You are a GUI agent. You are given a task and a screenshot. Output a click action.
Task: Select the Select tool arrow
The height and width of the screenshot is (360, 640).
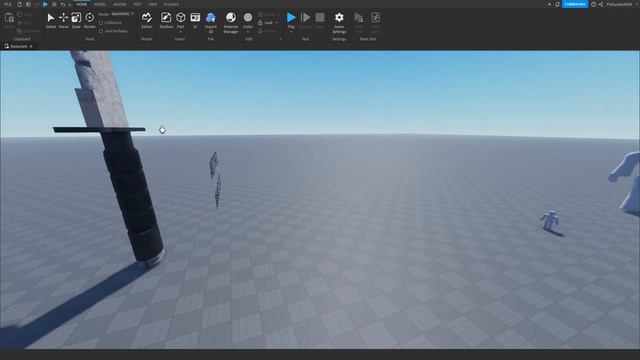tap(51, 18)
